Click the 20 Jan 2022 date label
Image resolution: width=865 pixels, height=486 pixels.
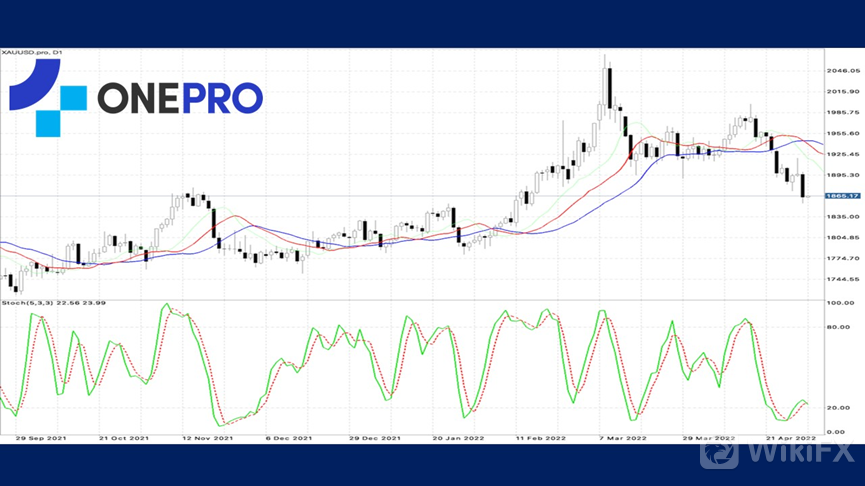click(x=458, y=438)
